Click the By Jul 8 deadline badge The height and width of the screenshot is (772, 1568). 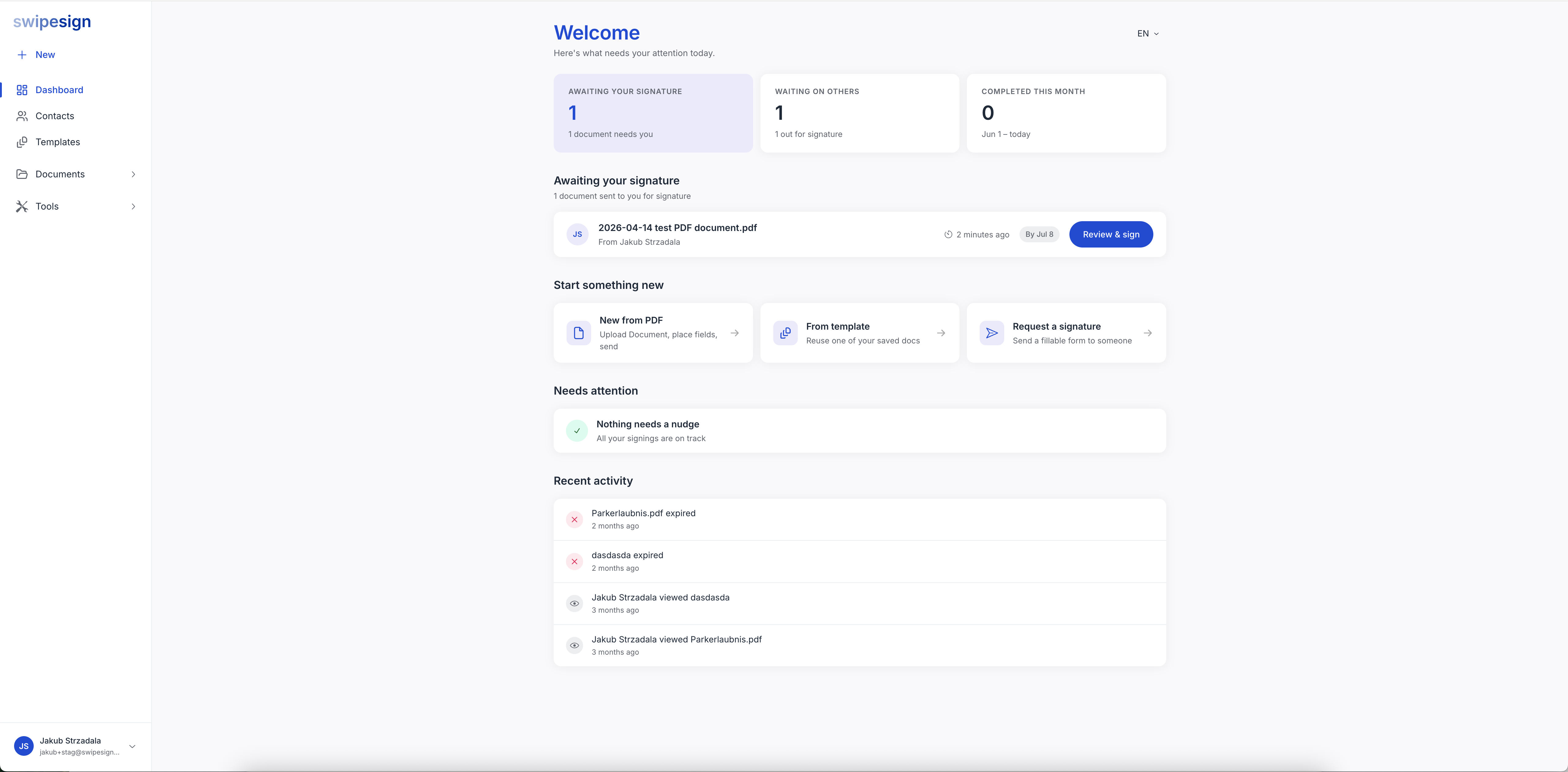1039,234
